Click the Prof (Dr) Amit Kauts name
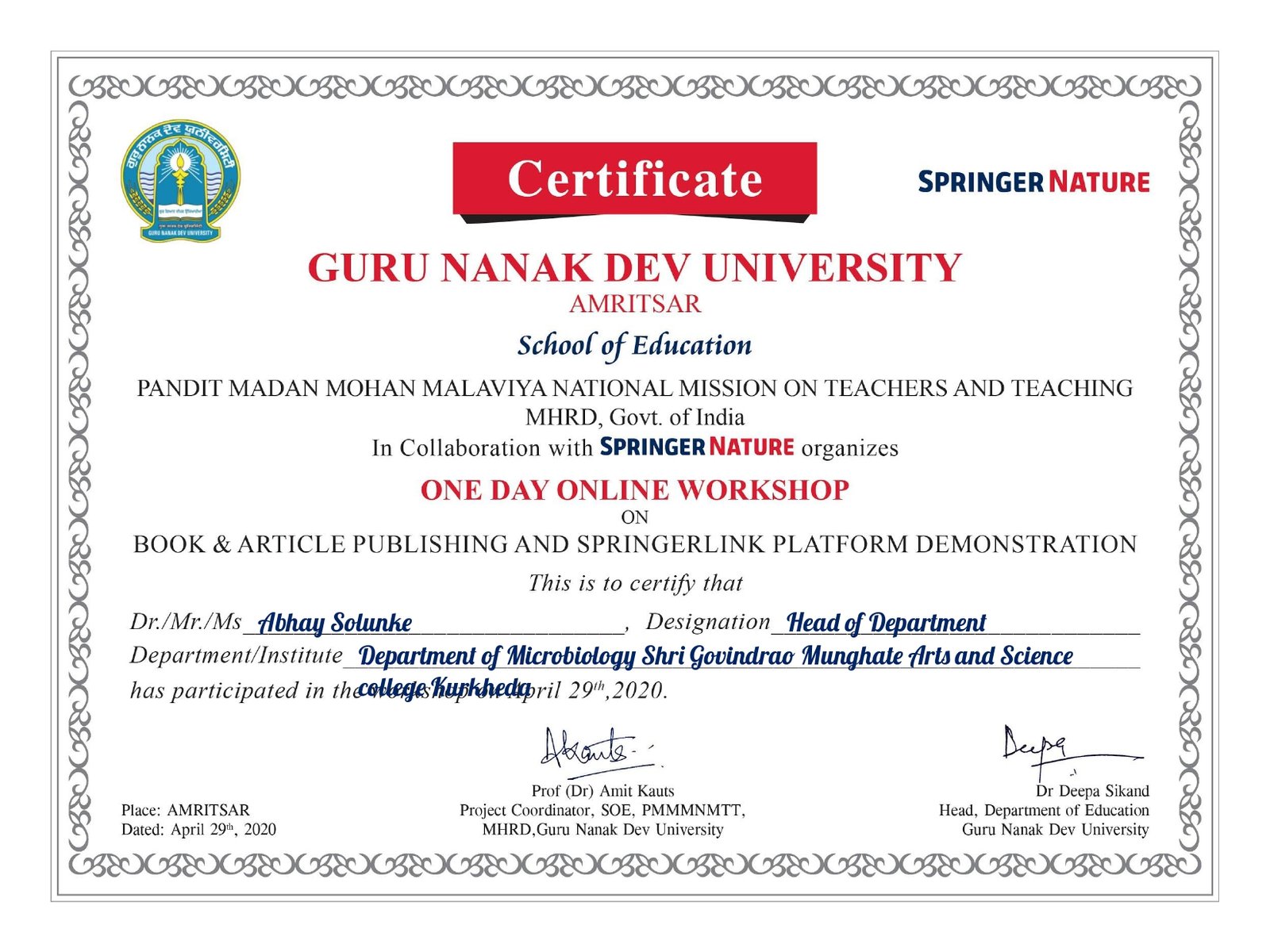This screenshot has height=952, width=1270. [602, 791]
